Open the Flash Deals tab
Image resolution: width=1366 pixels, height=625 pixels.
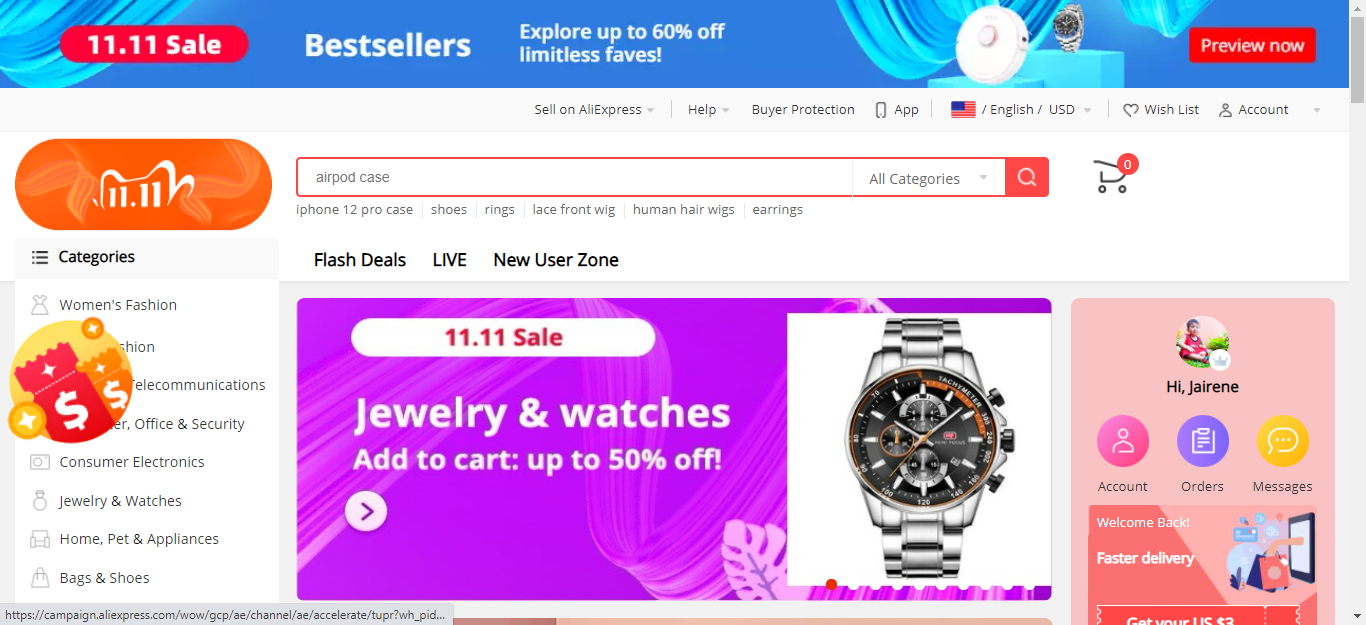tap(360, 260)
